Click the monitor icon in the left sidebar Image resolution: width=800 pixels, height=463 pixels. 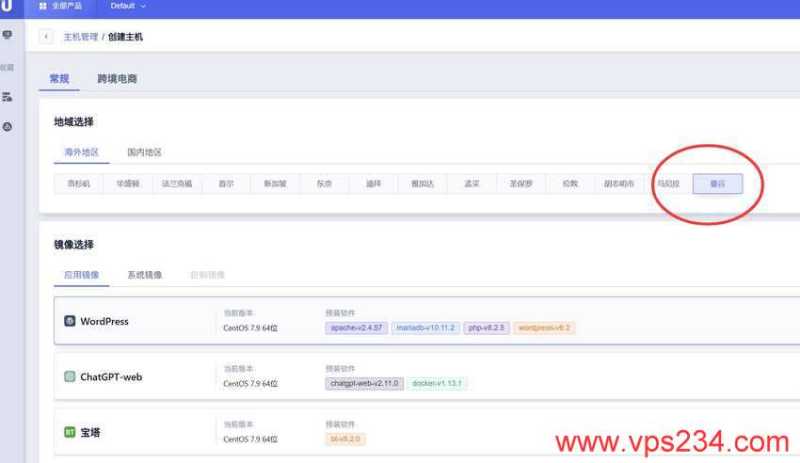point(7,35)
